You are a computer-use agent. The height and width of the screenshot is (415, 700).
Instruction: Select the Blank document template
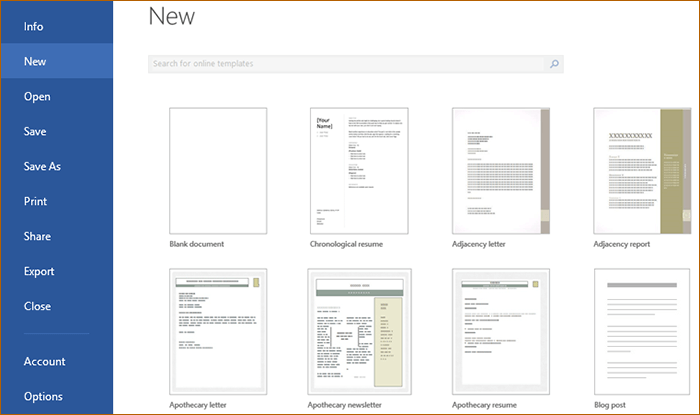218,170
